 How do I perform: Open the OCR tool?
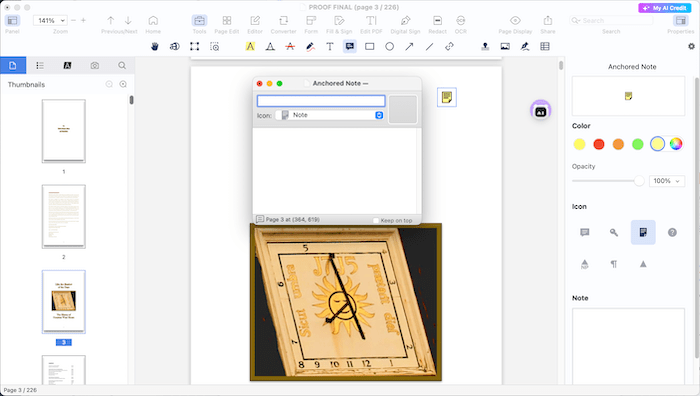(461, 24)
